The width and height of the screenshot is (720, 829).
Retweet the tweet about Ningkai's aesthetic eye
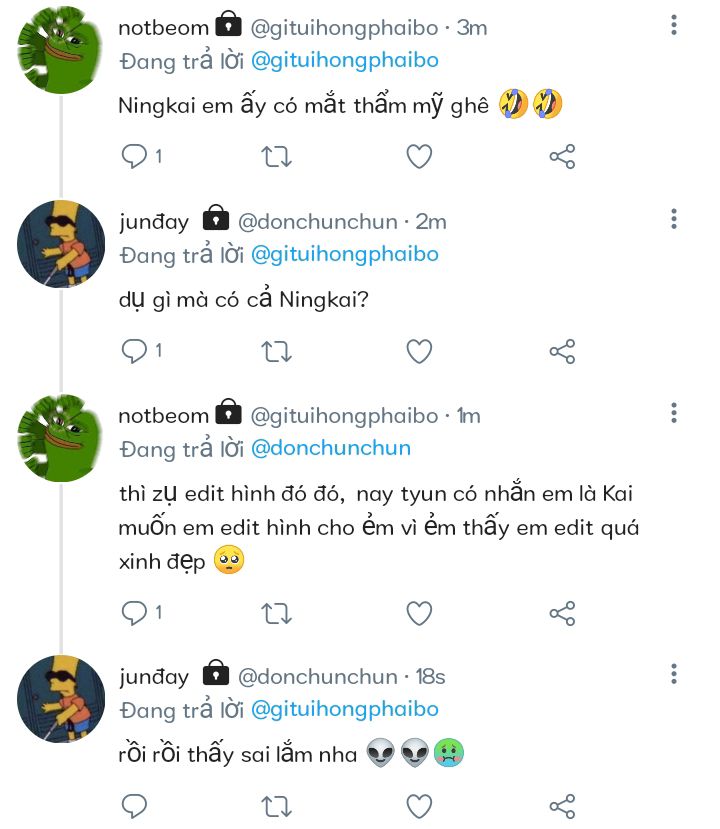click(276, 156)
